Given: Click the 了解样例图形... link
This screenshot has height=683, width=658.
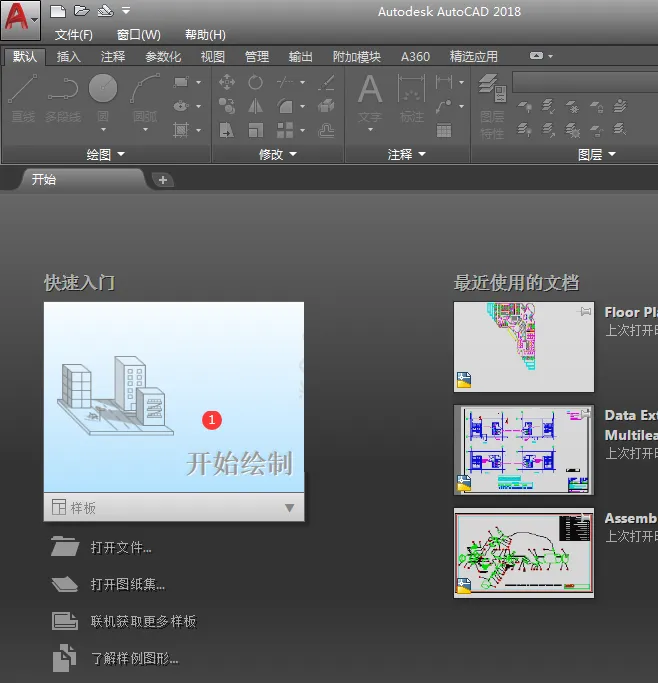Looking at the screenshot, I should pyautogui.click(x=135, y=658).
